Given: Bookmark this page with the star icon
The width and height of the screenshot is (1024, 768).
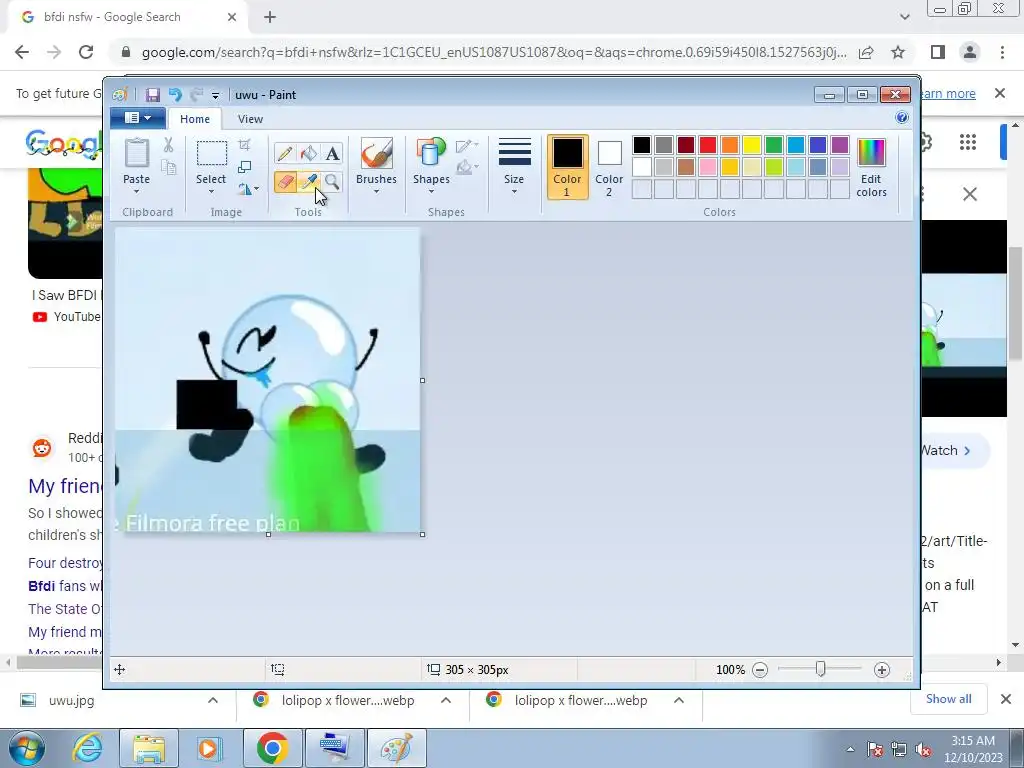Looking at the screenshot, I should click(898, 52).
